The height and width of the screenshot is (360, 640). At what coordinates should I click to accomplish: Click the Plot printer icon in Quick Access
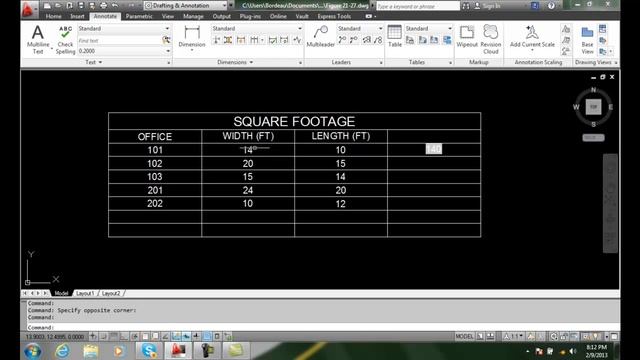pos(103,5)
